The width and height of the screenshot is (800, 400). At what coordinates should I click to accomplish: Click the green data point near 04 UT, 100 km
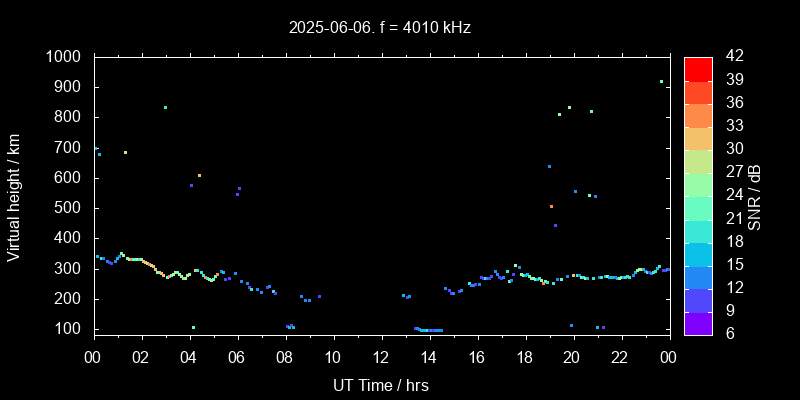coord(193,327)
